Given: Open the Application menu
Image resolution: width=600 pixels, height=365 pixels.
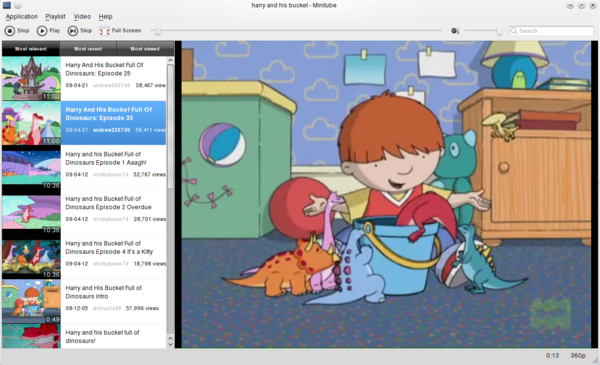Looking at the screenshot, I should pyautogui.click(x=21, y=16).
